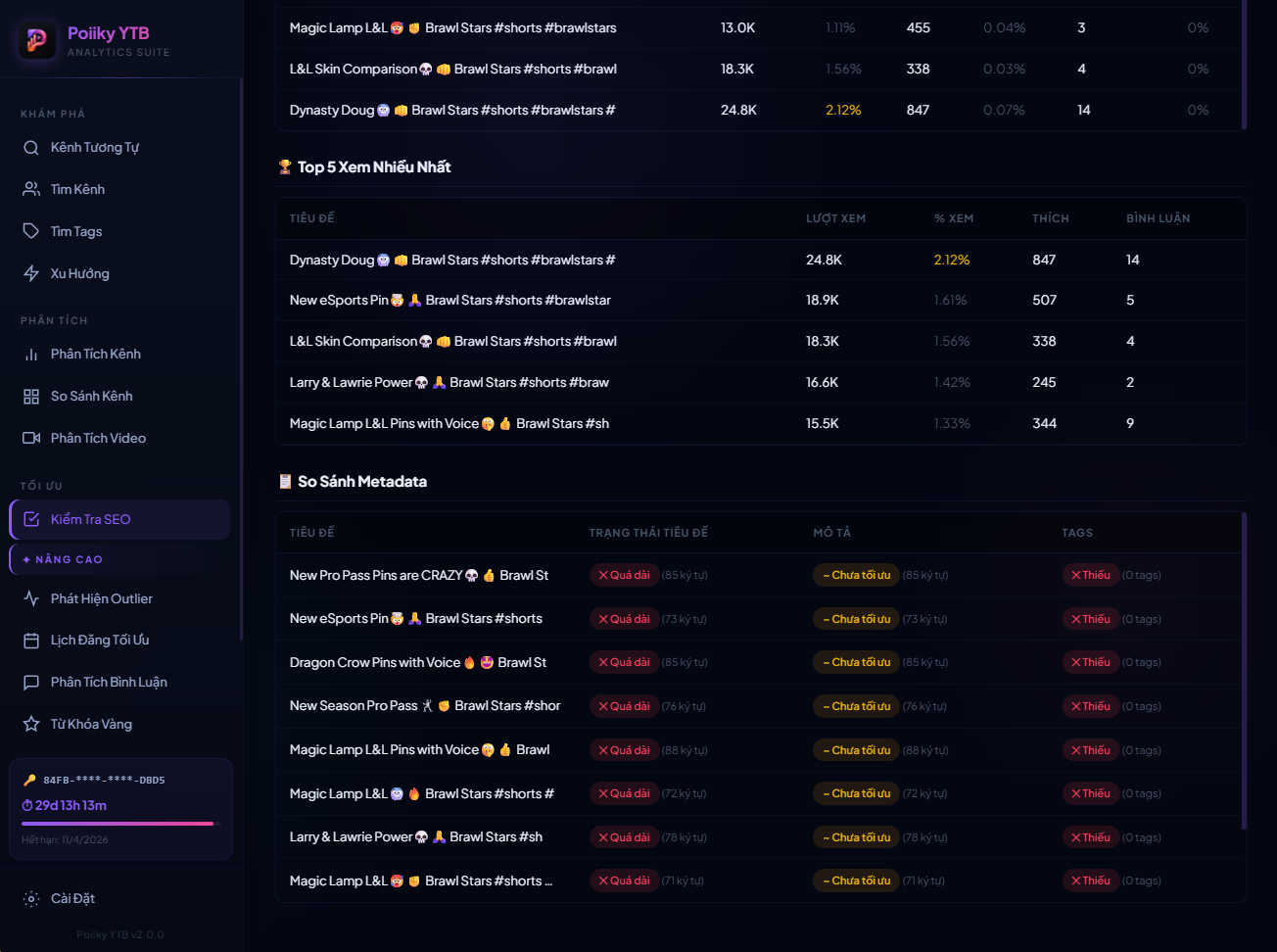This screenshot has width=1277, height=952.
Task: Open Phân Tích Bình Luận section
Action: point(108,683)
